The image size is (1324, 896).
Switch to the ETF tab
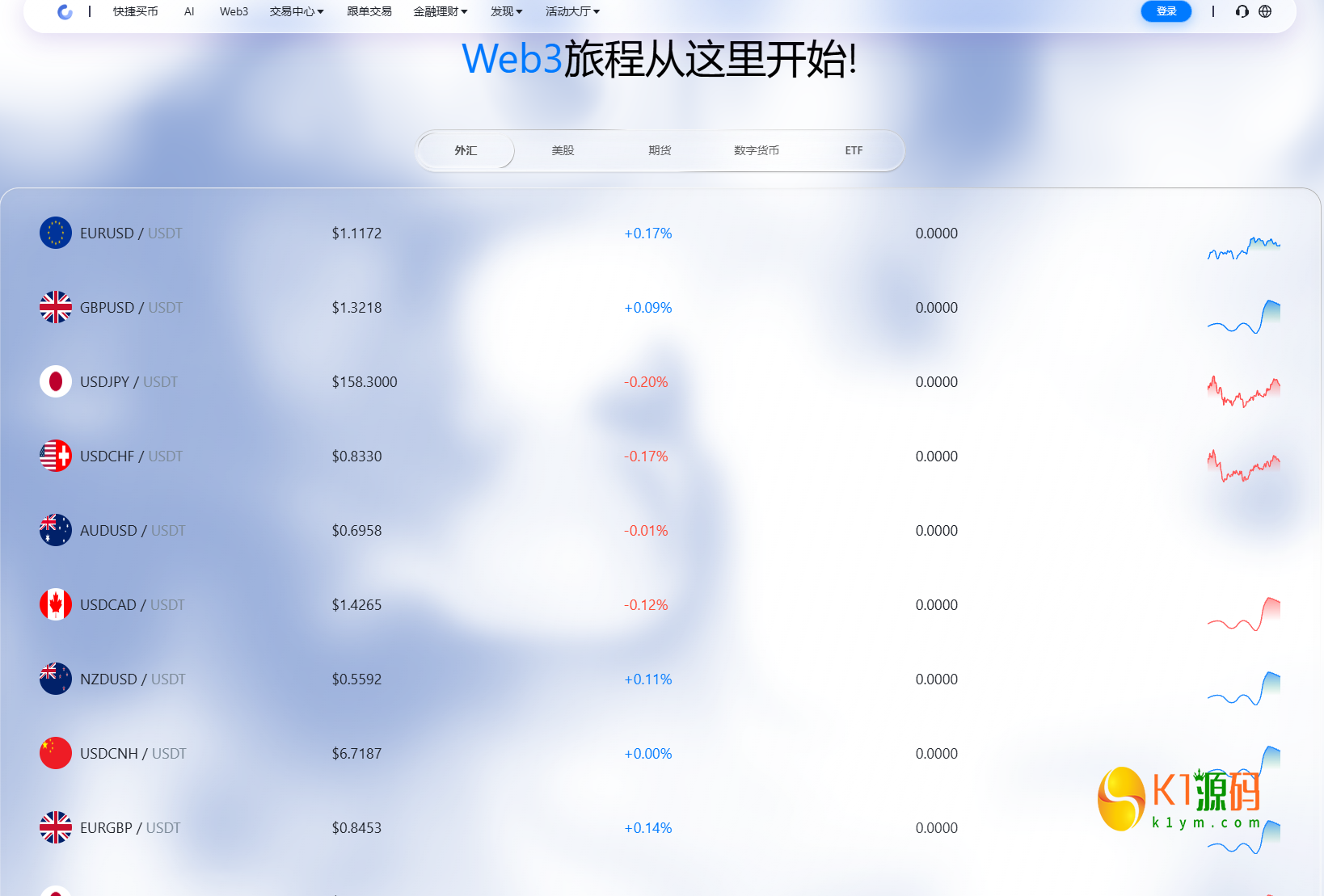coord(854,150)
